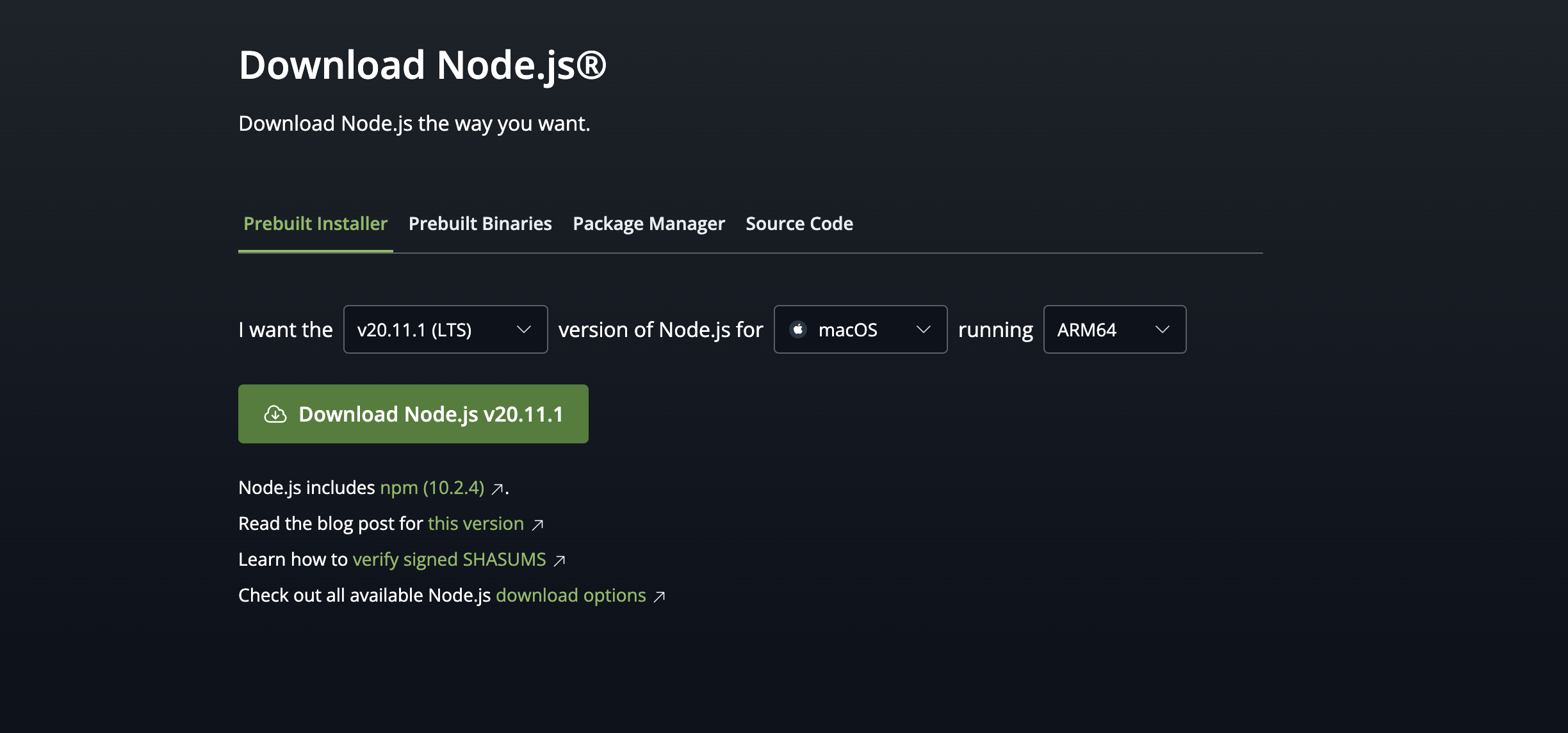Screen dimensions: 1568x733
Task: Visit the download options link
Action: [x=570, y=595]
